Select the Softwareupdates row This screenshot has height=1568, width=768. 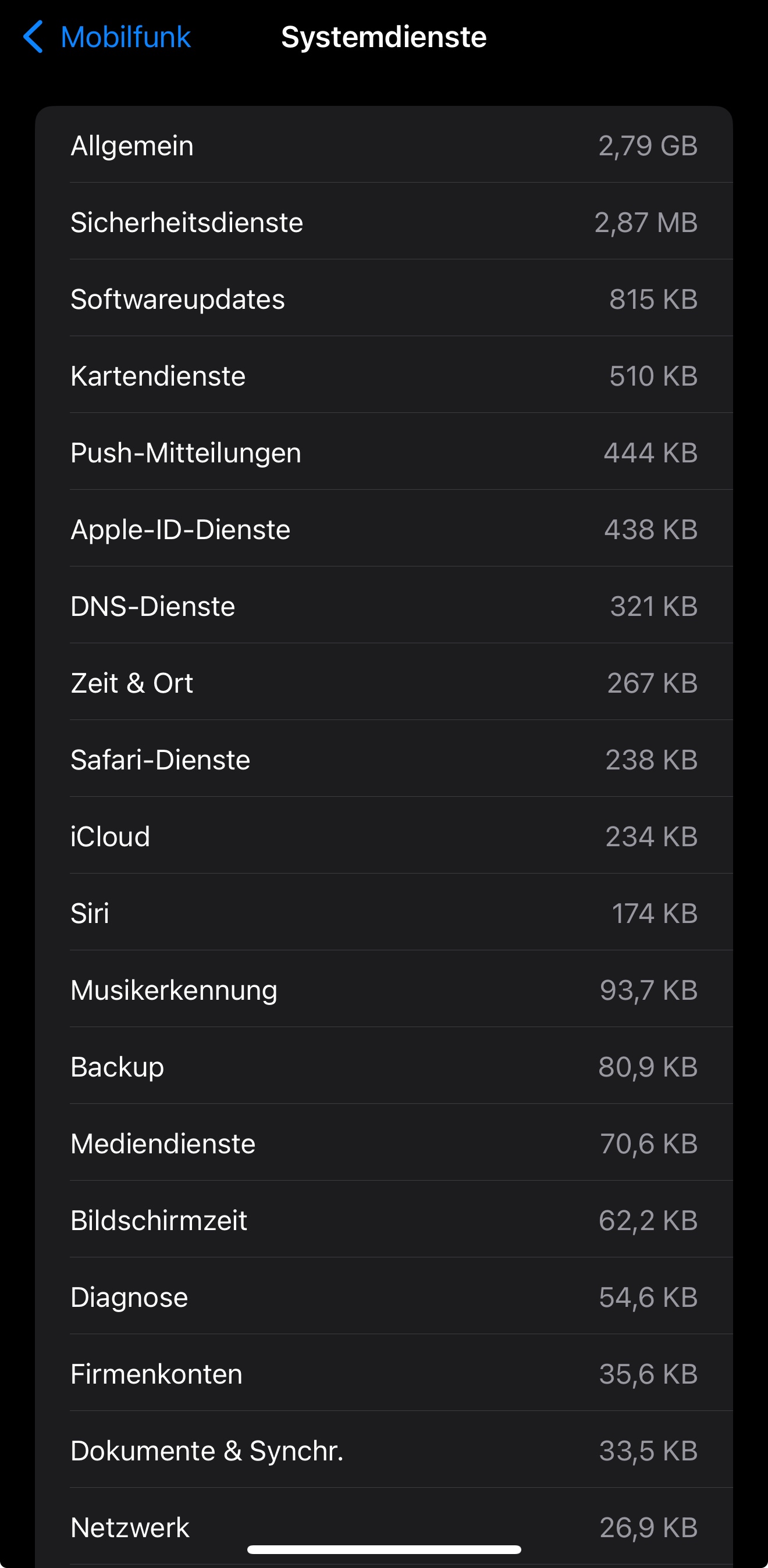383,299
